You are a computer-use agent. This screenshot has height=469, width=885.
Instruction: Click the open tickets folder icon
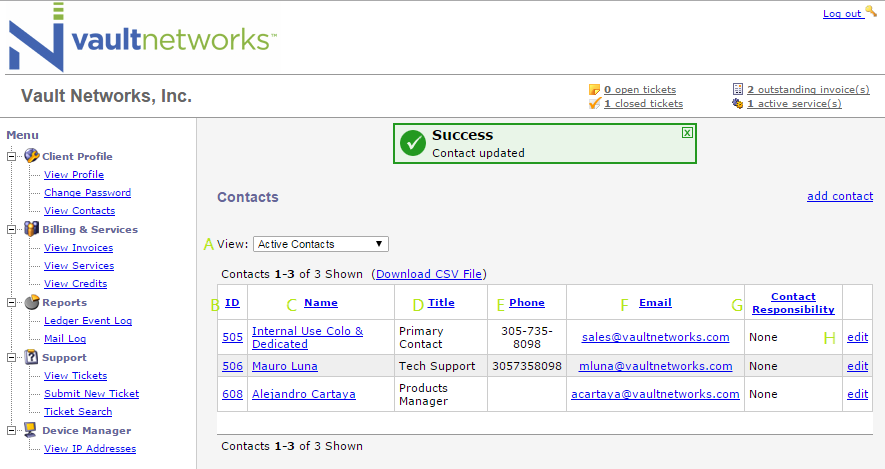594,90
